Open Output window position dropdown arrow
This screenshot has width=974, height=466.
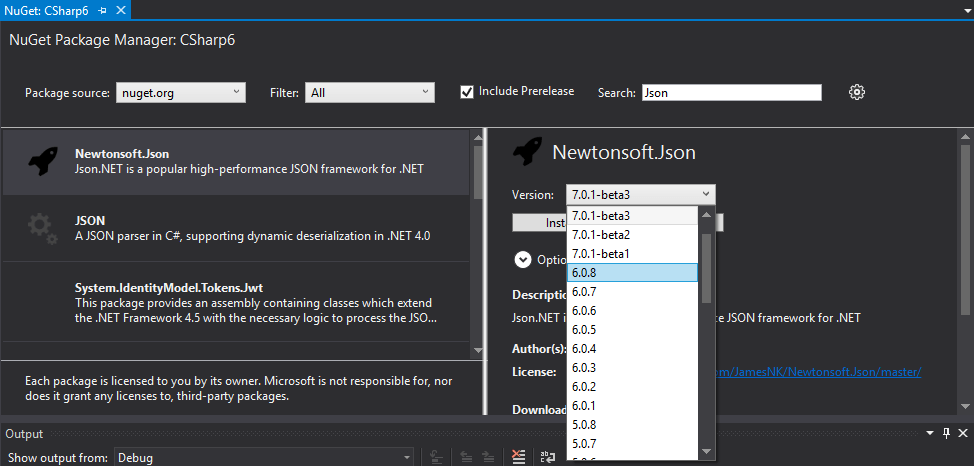point(930,433)
